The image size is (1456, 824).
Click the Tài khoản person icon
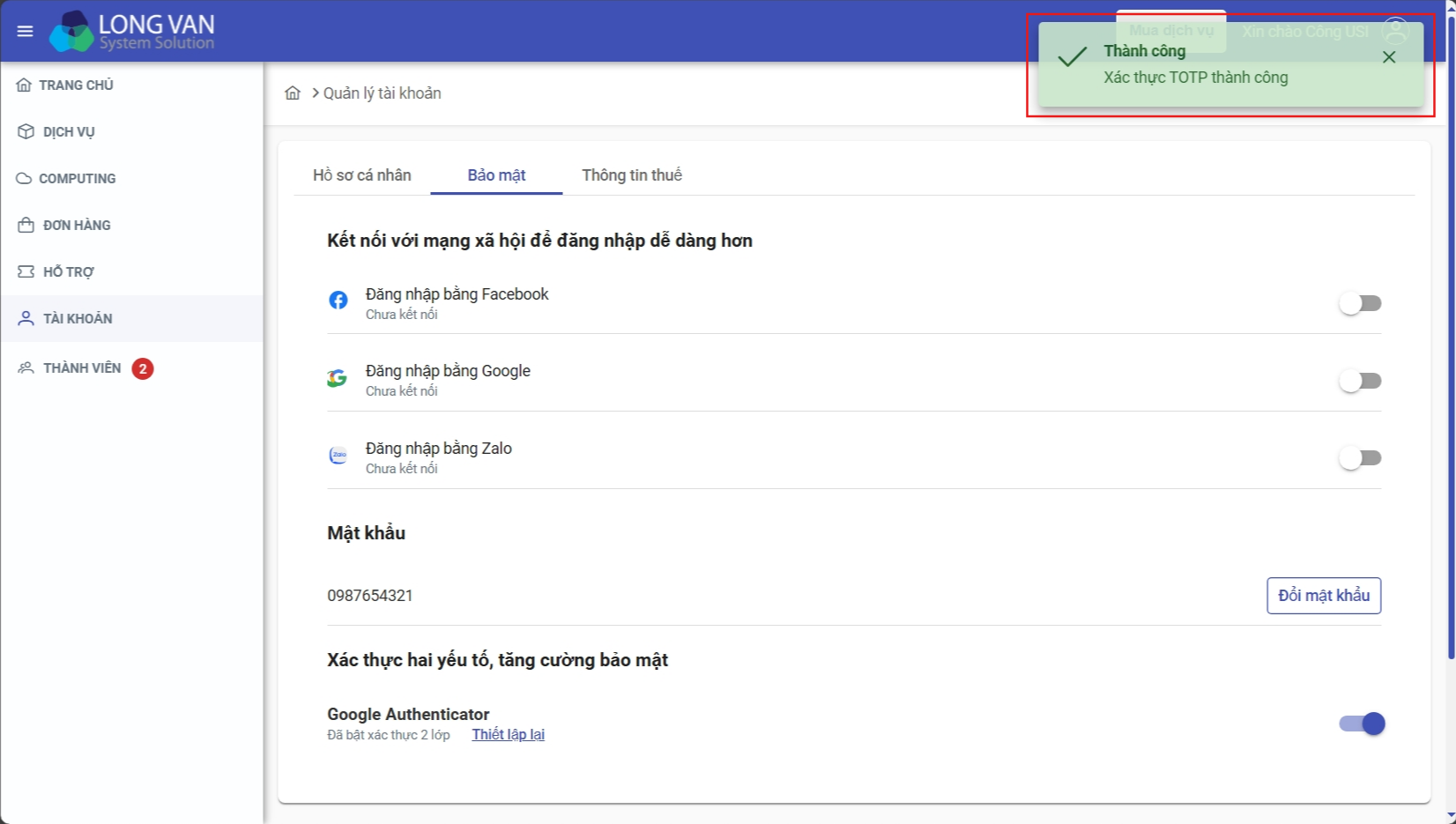26,319
